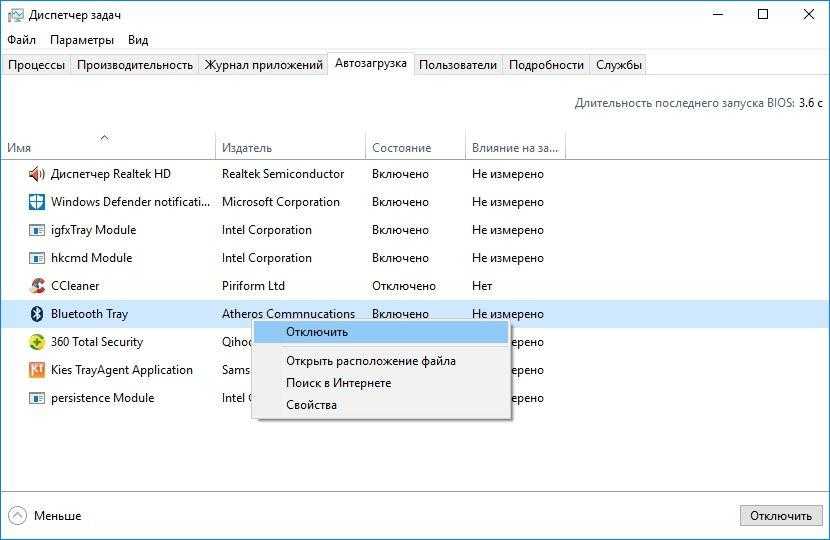Click the hkcmd Module icon
The height and width of the screenshot is (540, 830).
click(37, 258)
